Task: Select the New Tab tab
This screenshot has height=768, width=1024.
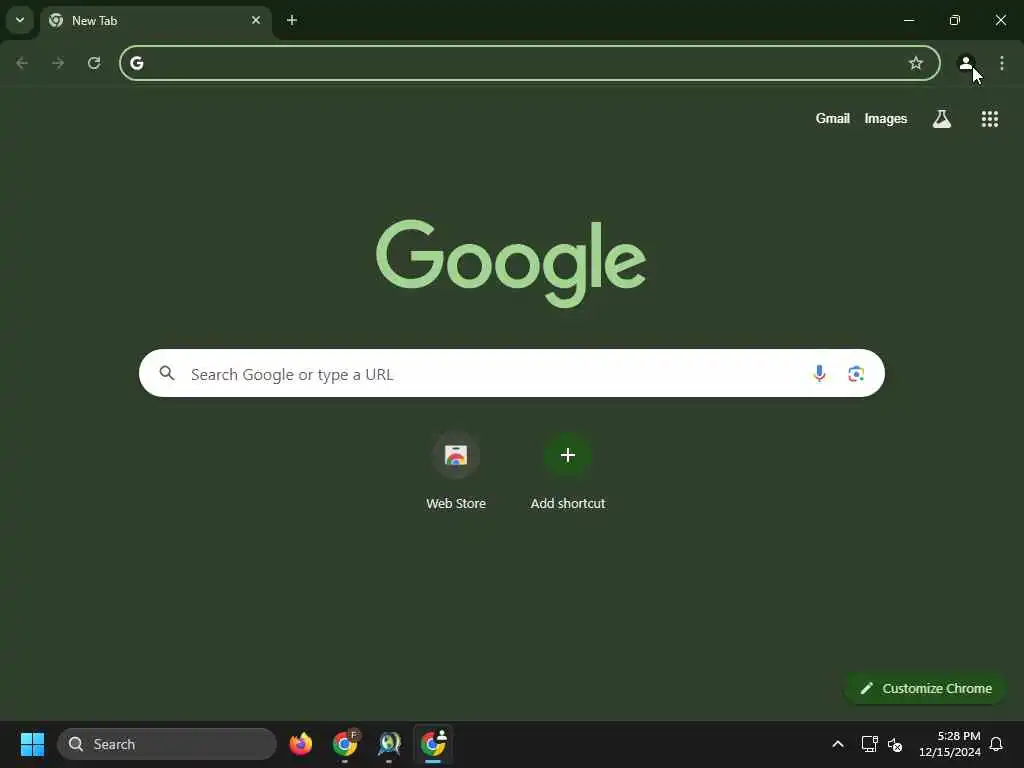Action: (x=155, y=21)
